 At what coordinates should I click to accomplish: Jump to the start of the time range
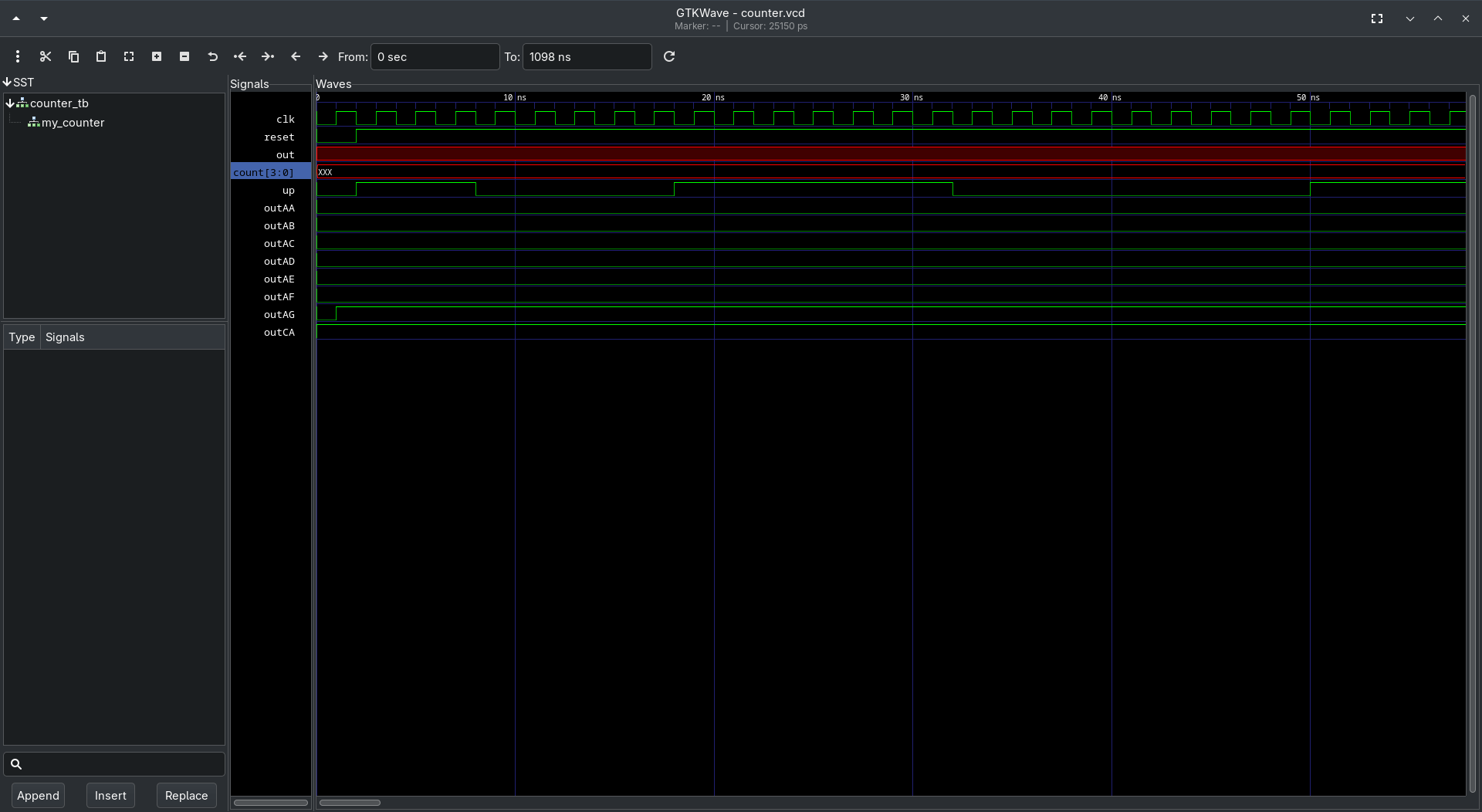click(x=240, y=56)
